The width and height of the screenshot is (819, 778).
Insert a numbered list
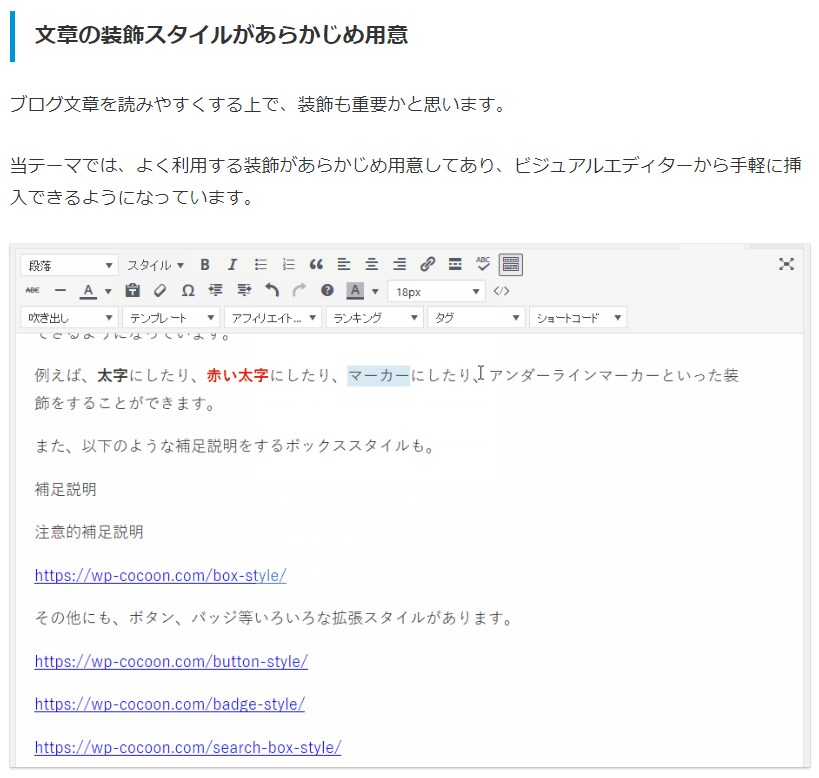[x=288, y=265]
